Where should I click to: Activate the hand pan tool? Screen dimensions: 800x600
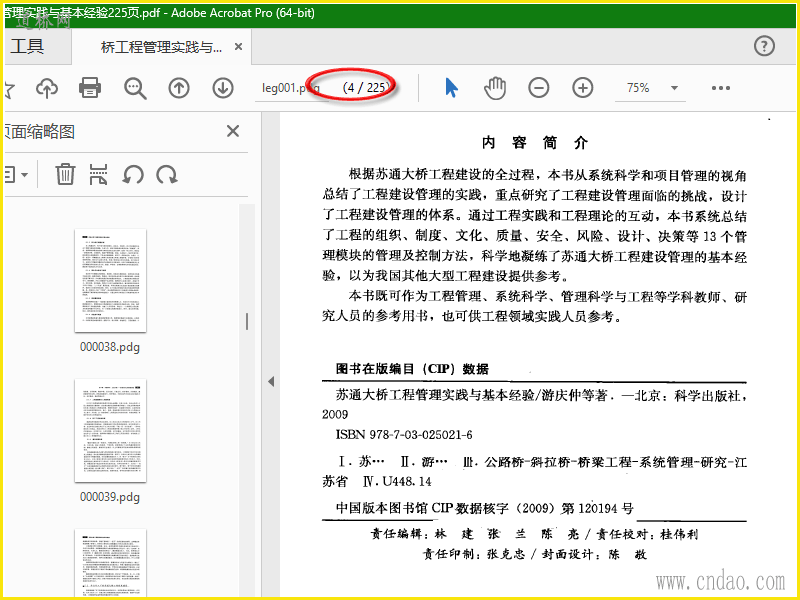[495, 88]
